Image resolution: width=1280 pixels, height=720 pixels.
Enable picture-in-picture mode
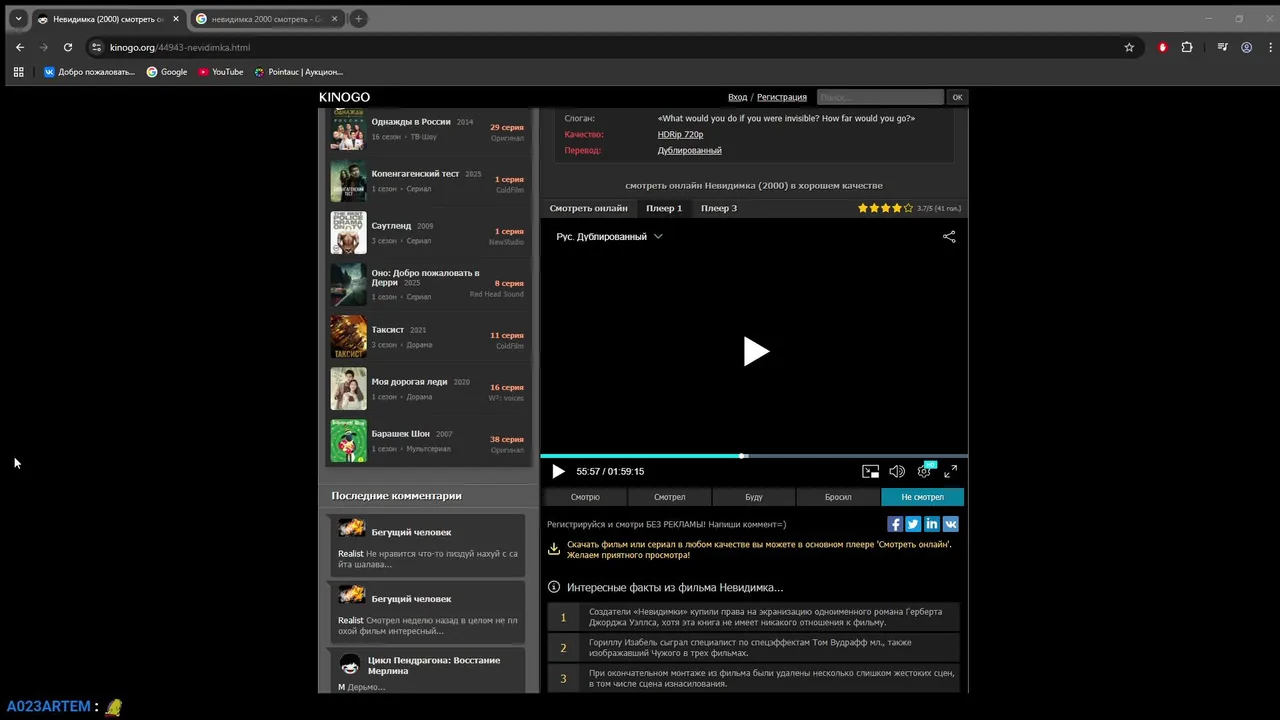(x=871, y=471)
